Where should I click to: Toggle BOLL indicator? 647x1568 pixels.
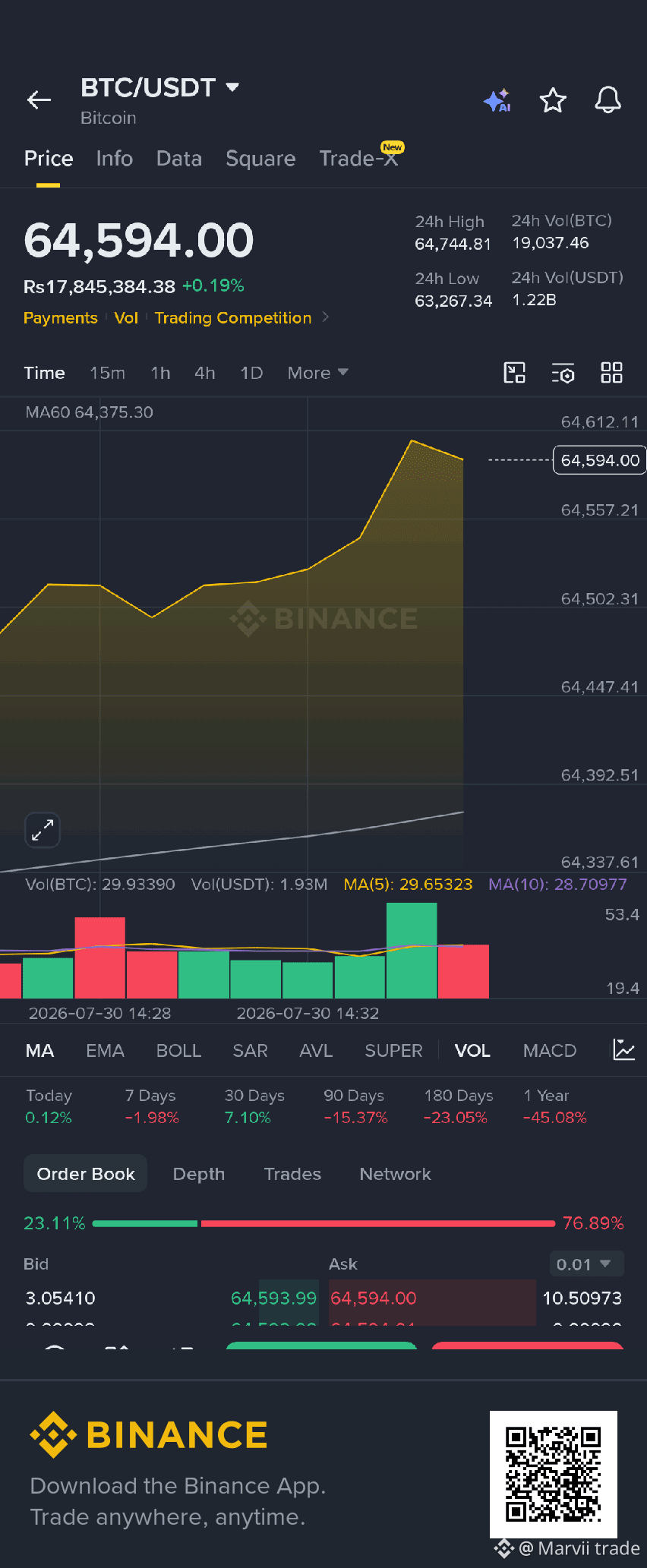click(178, 1051)
